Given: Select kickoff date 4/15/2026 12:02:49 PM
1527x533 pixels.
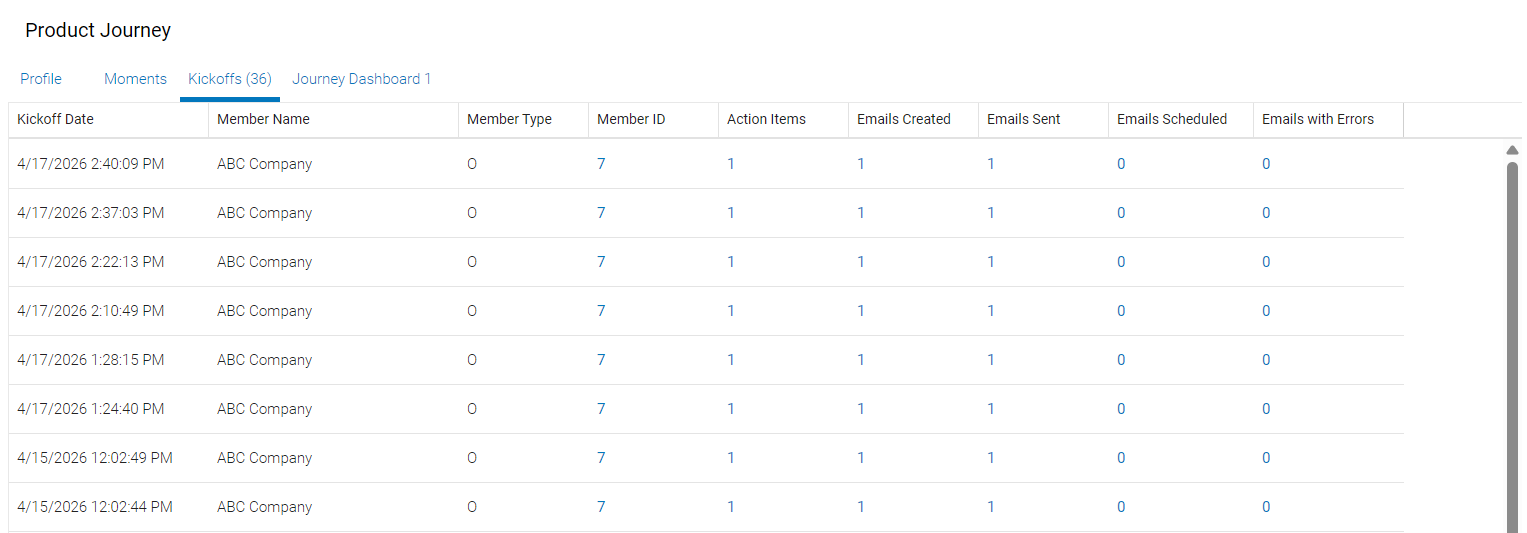Looking at the screenshot, I should coord(95,458).
